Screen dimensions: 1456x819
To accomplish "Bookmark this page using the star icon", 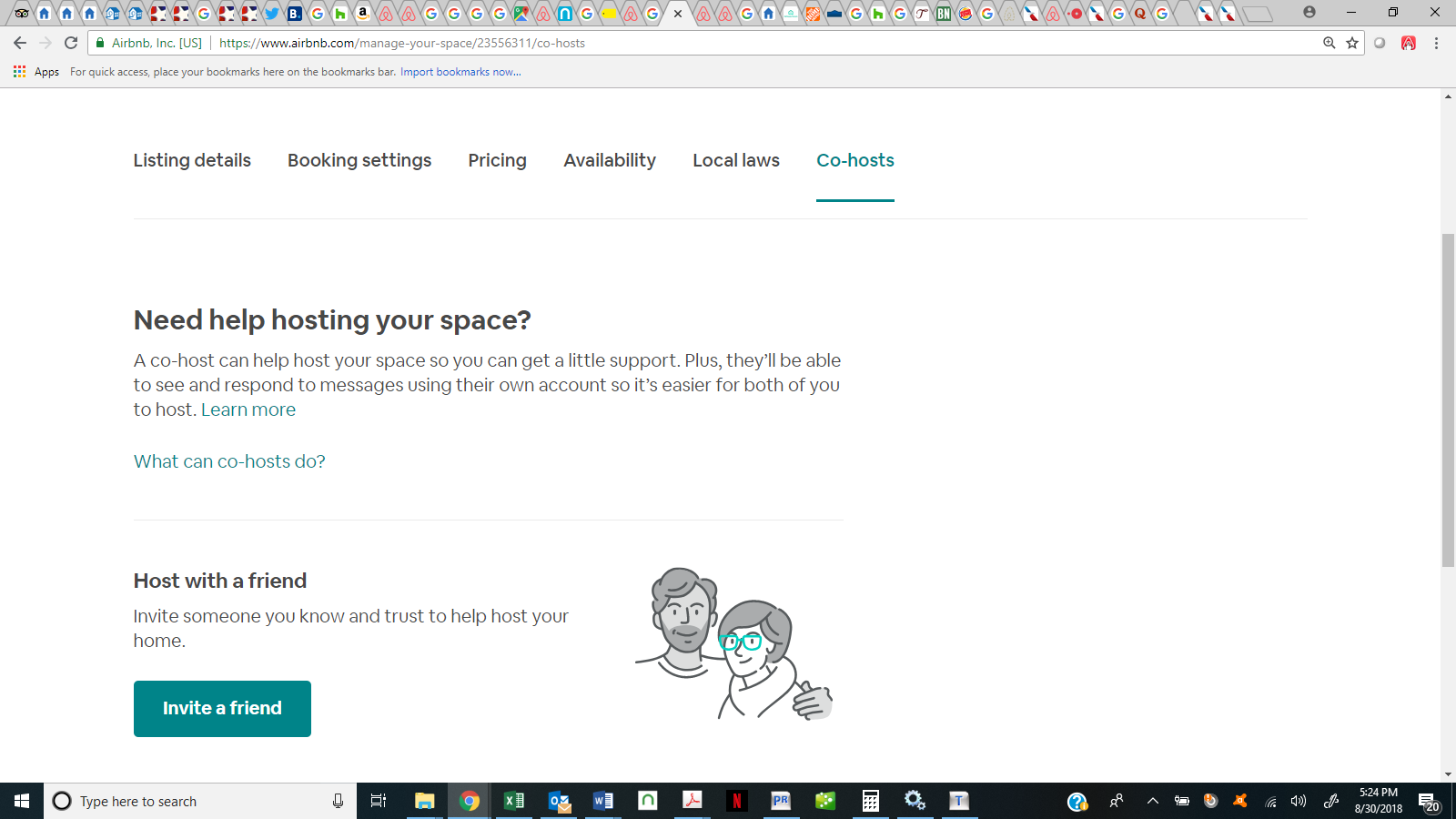I will (1350, 42).
